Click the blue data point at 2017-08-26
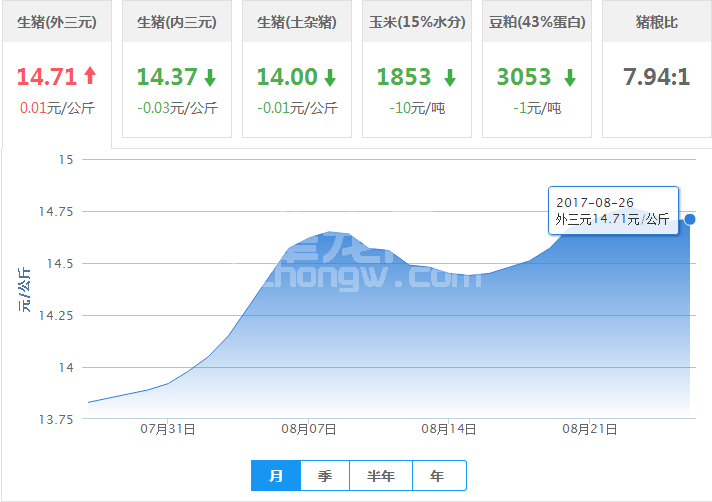This screenshot has height=502, width=712. [690, 220]
